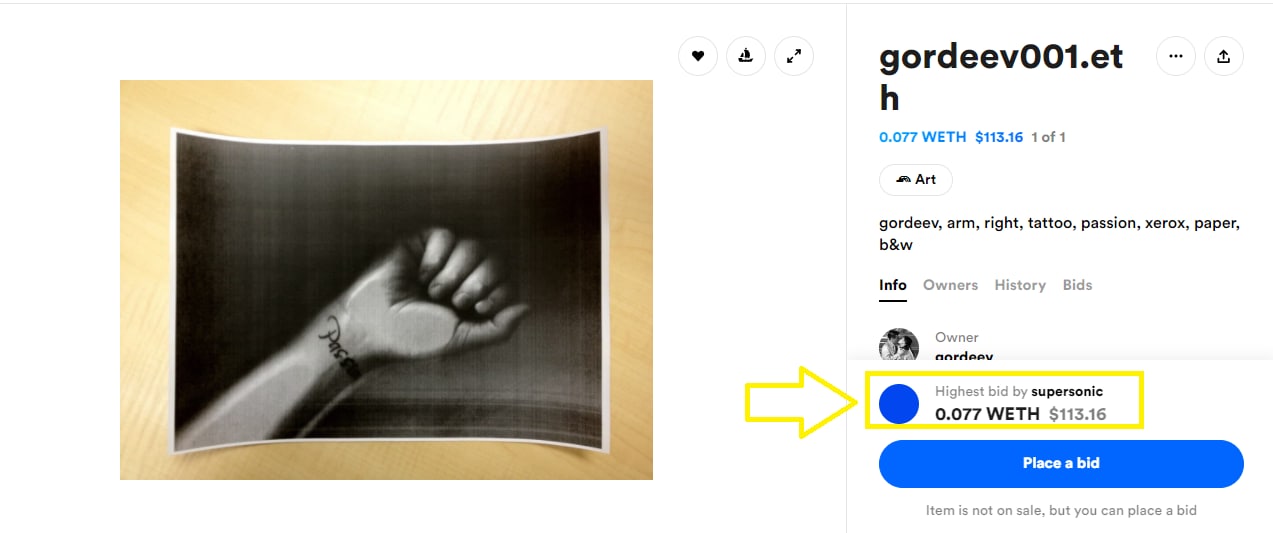Open the Owners tab

pos(950,285)
